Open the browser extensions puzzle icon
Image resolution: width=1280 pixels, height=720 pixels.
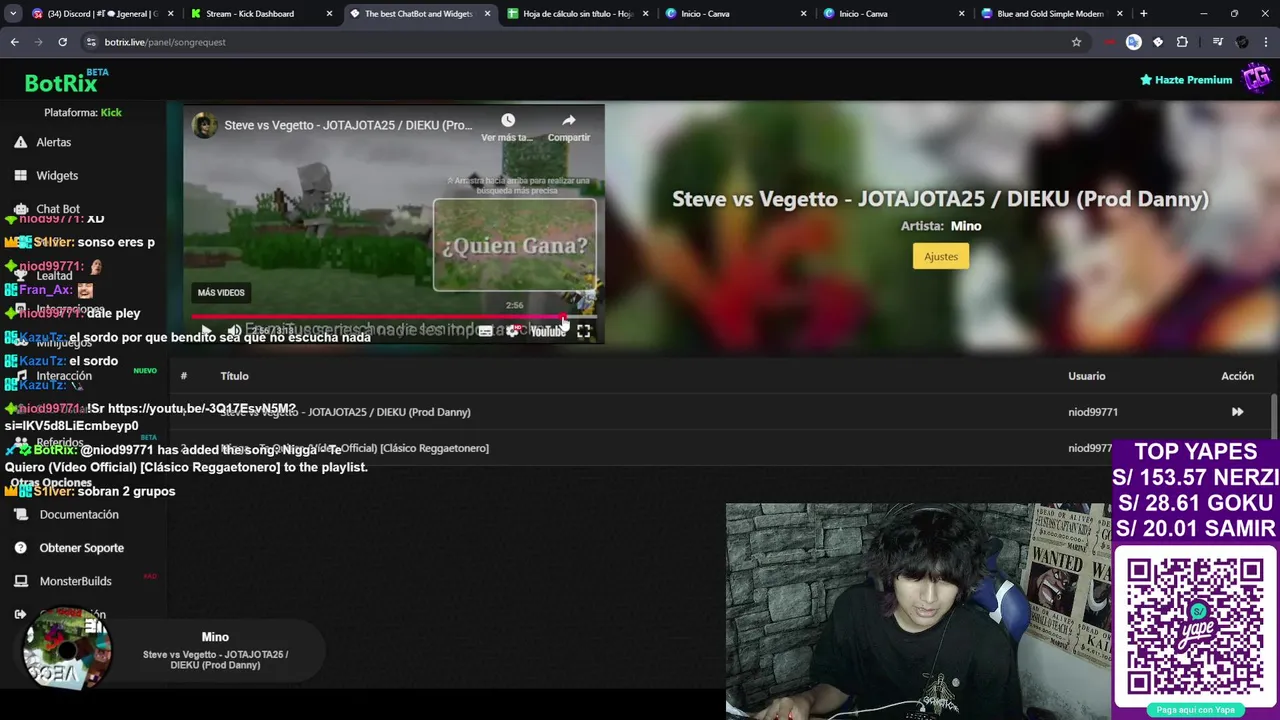tap(1182, 42)
